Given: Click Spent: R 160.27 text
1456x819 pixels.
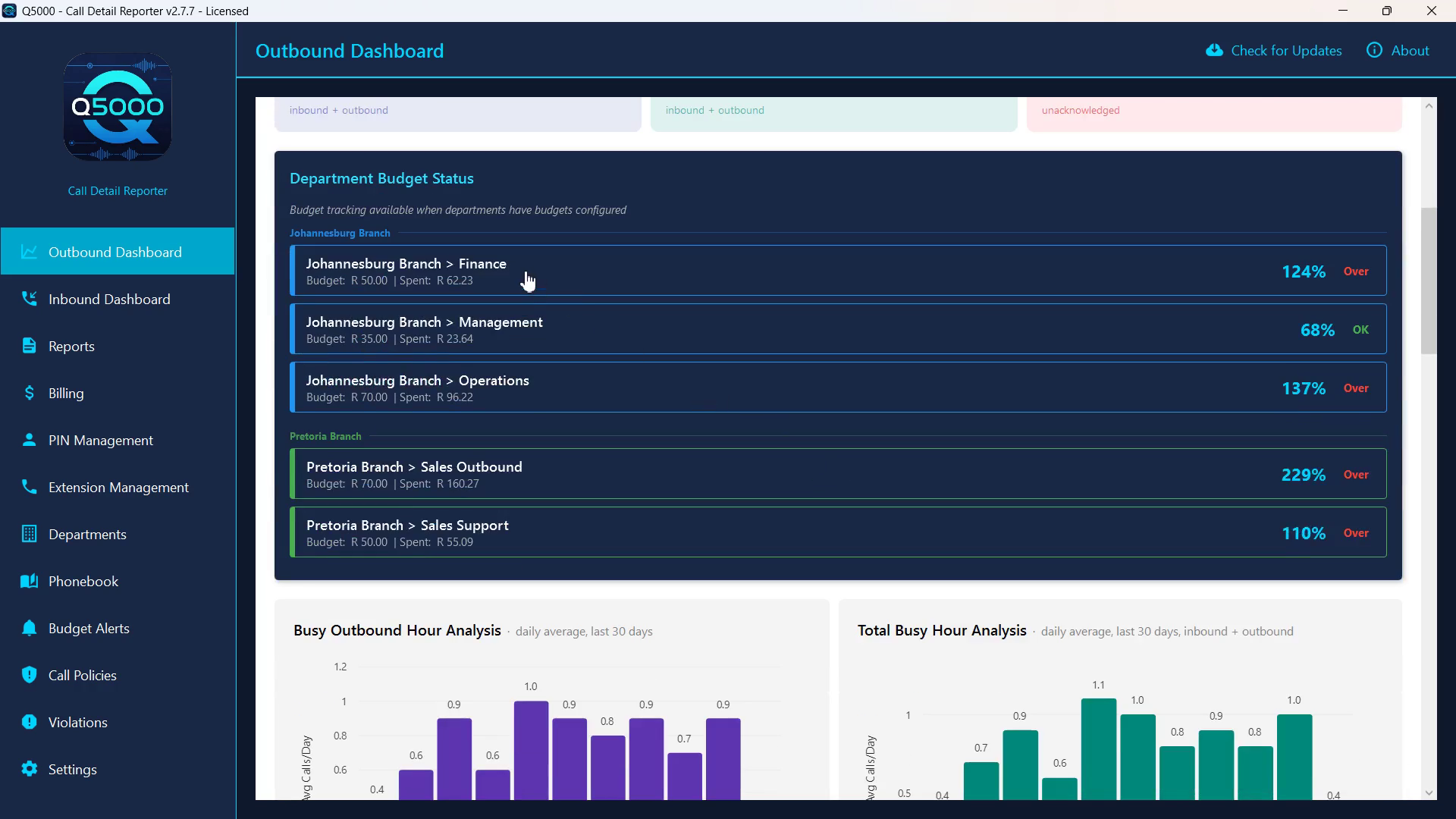Looking at the screenshot, I should pyautogui.click(x=439, y=484).
